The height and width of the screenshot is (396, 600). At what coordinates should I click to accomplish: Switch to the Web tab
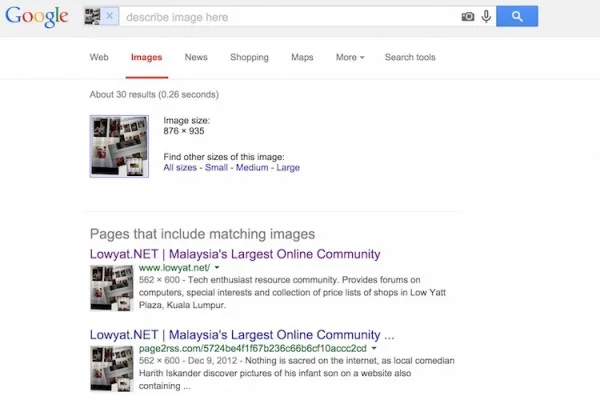pos(99,57)
